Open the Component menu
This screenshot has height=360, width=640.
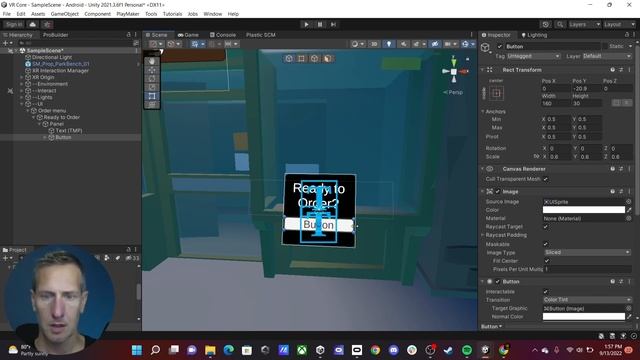[x=97, y=14]
